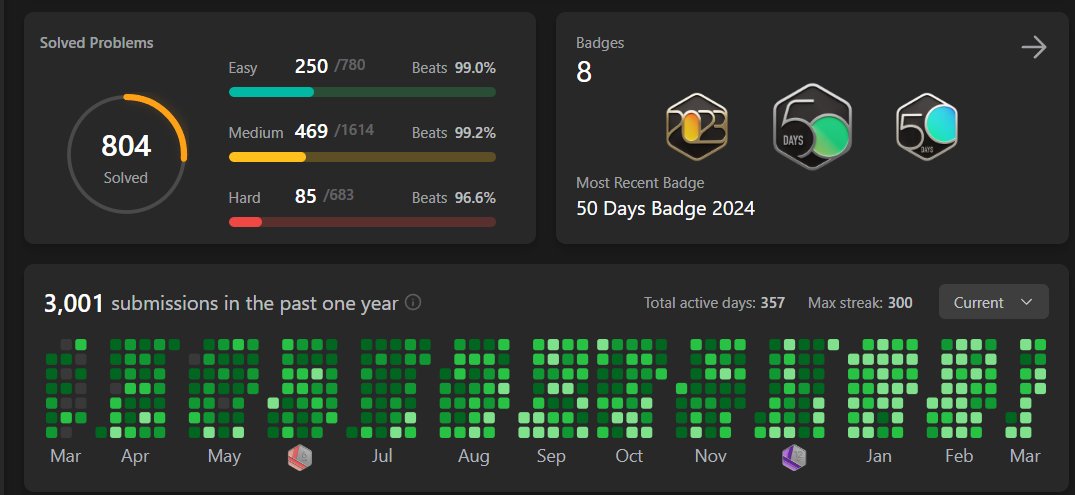This screenshot has height=495, width=1075.
Task: Click the 'May' month label
Action: point(224,457)
